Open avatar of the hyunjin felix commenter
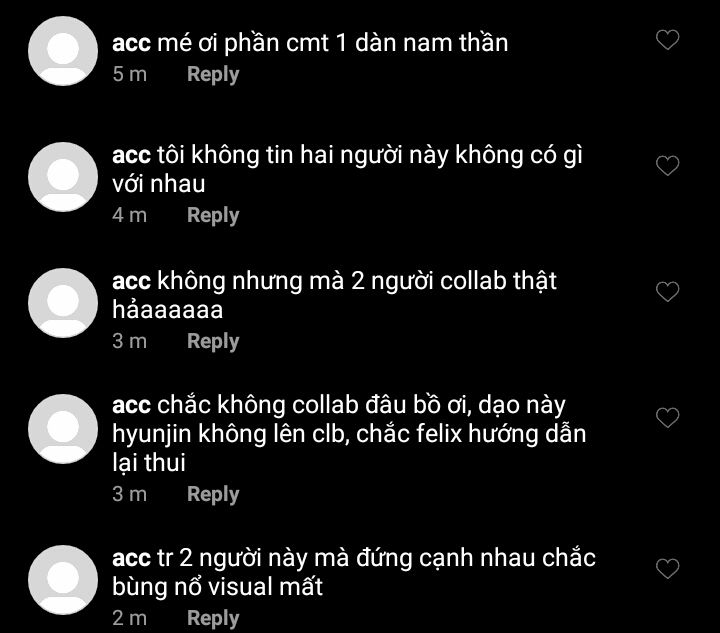The image size is (720, 633). 63,429
